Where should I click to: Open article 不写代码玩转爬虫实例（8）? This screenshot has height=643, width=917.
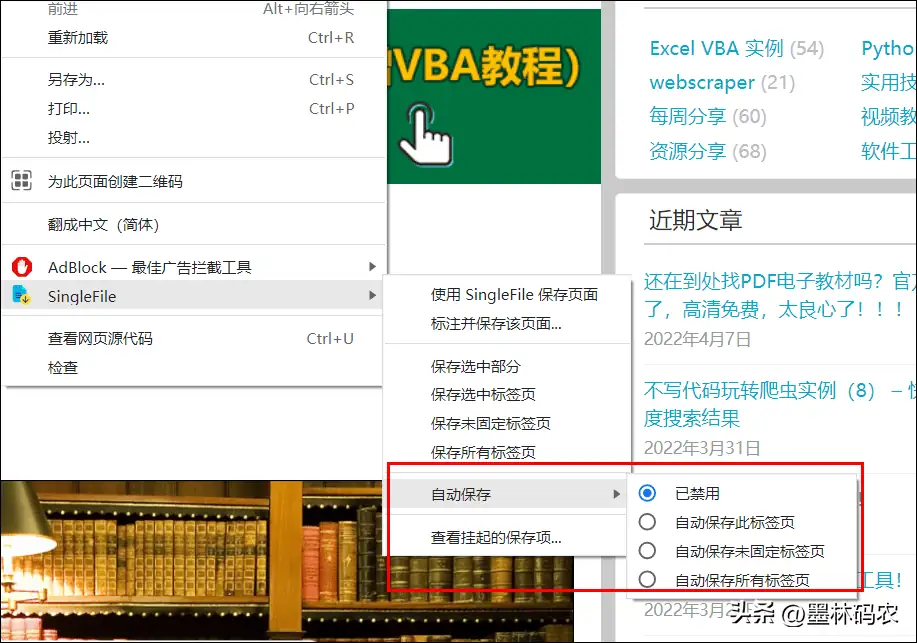780,390
